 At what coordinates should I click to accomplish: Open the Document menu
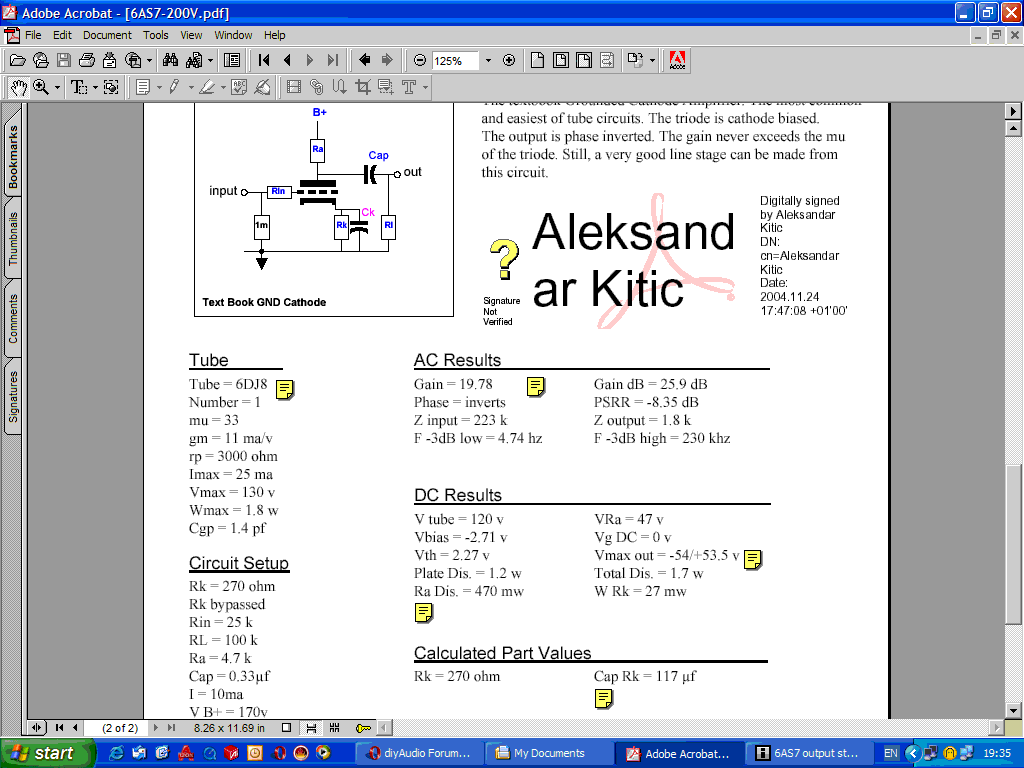click(x=107, y=35)
